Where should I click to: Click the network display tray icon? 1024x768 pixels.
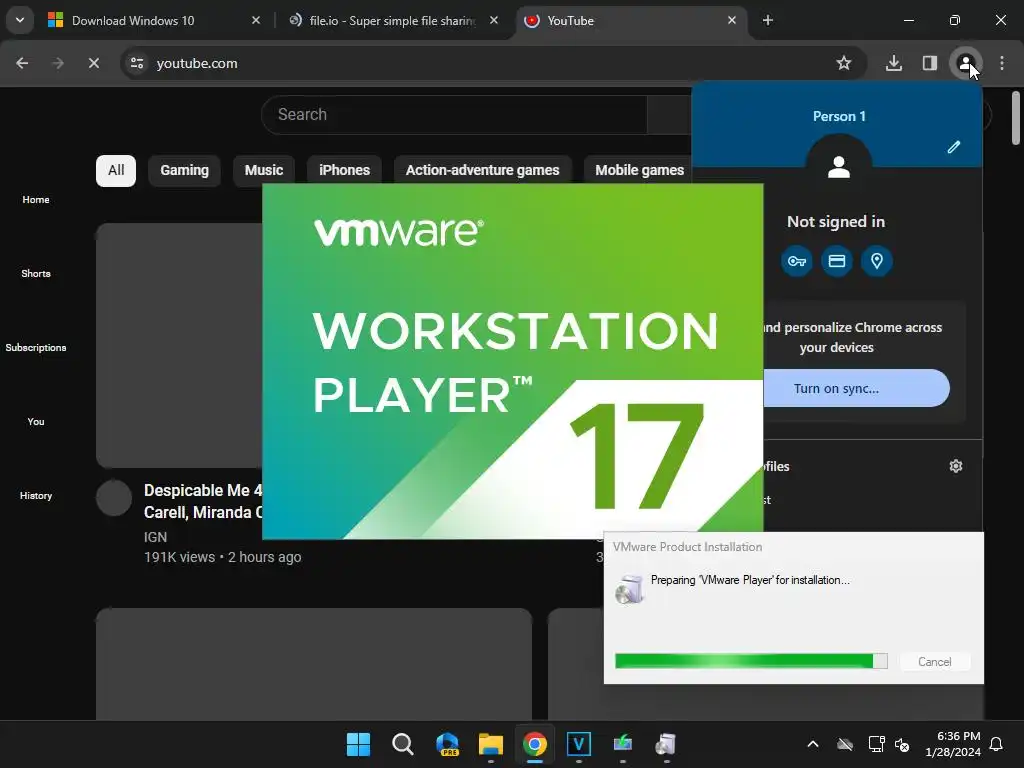[876, 744]
